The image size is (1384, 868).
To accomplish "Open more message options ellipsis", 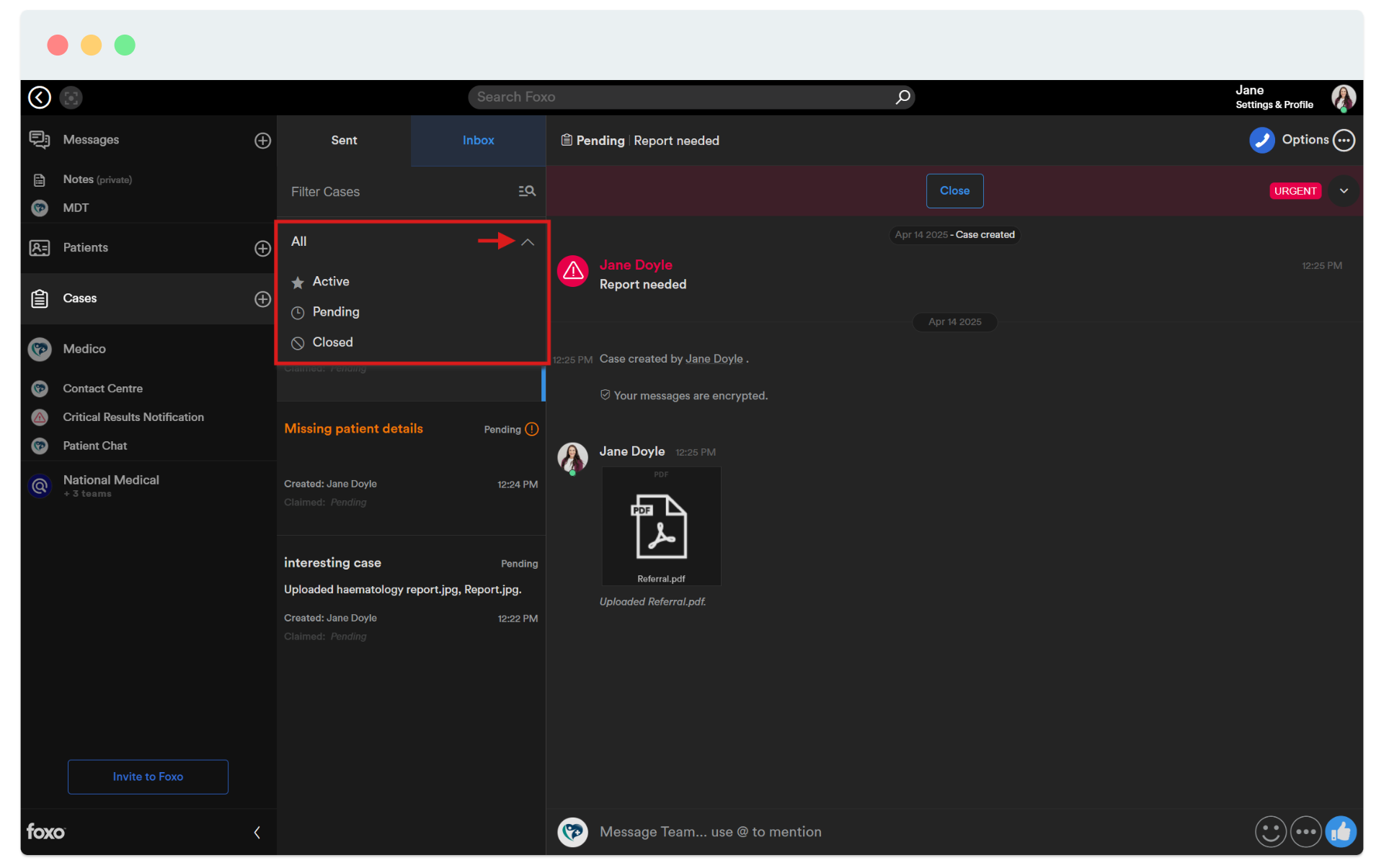I will pyautogui.click(x=1305, y=832).
